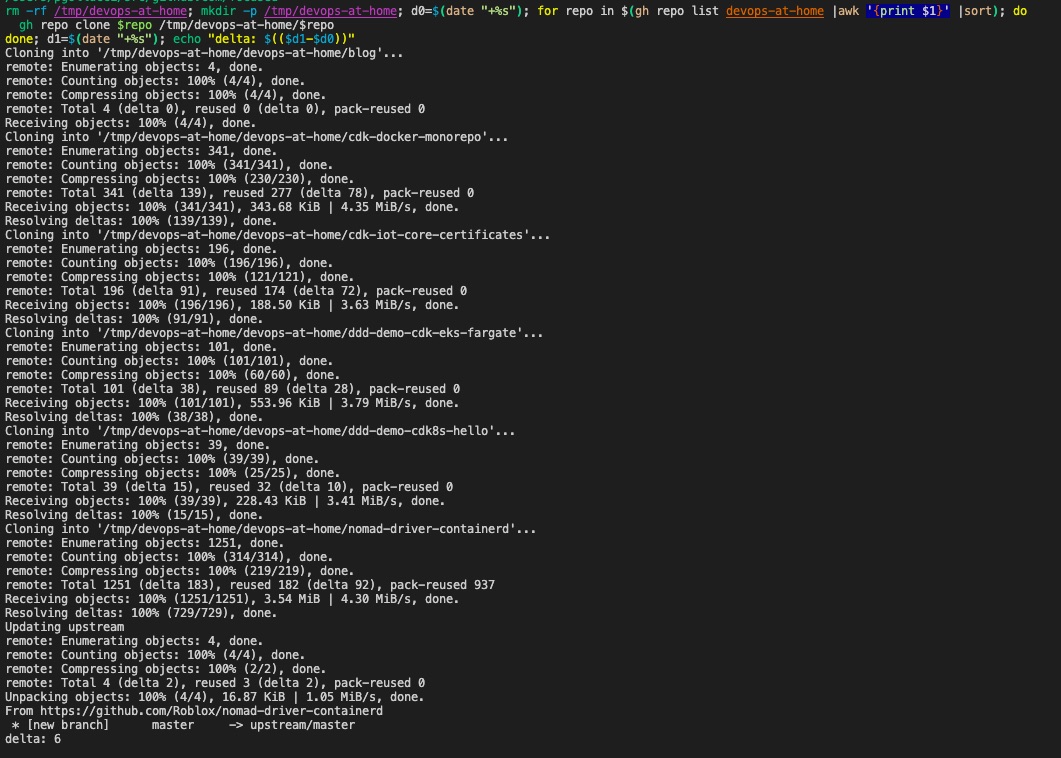Click the highlighted '{print $1}' awk argument

(908, 11)
